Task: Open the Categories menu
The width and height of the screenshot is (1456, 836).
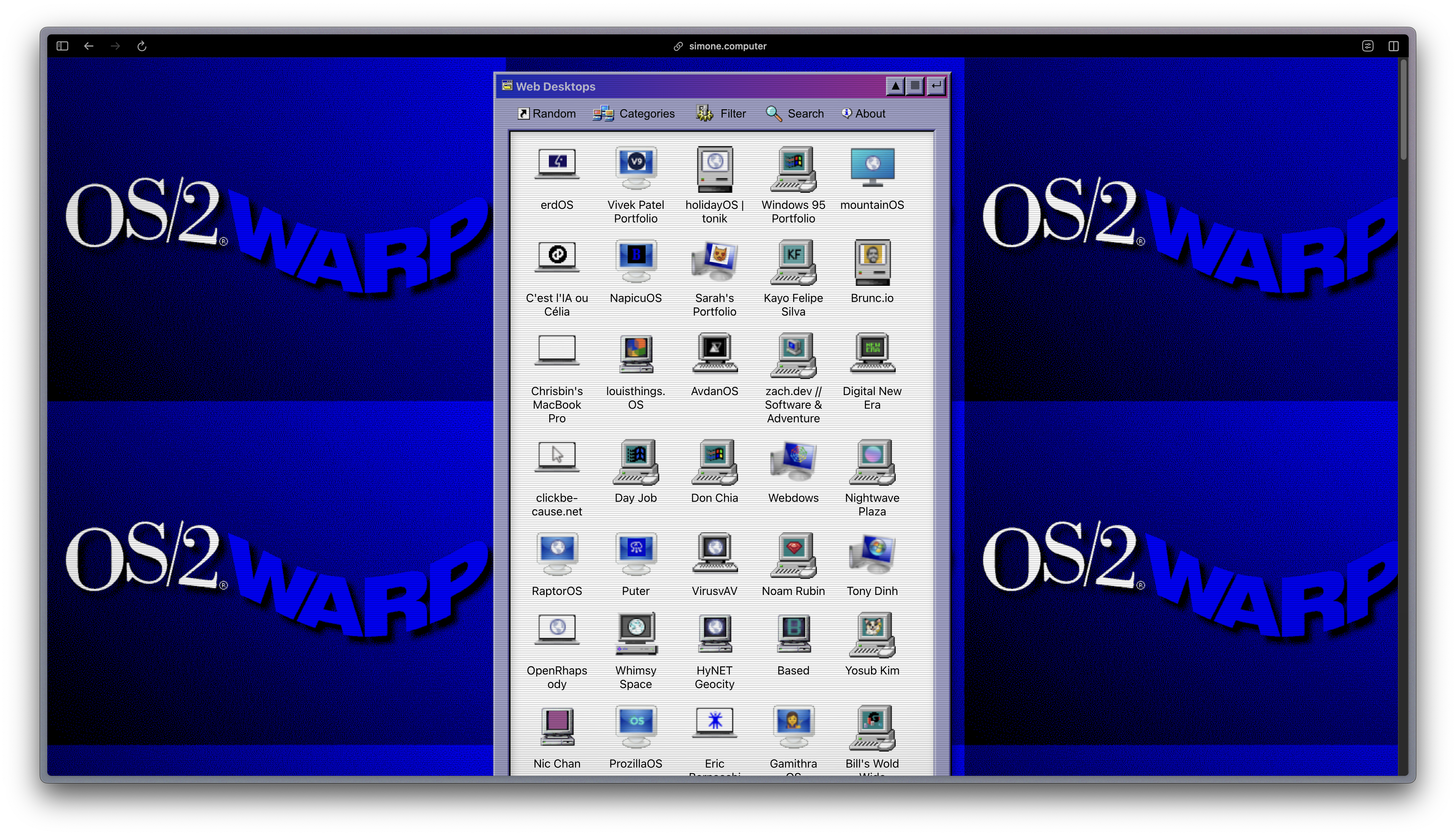Action: click(633, 114)
